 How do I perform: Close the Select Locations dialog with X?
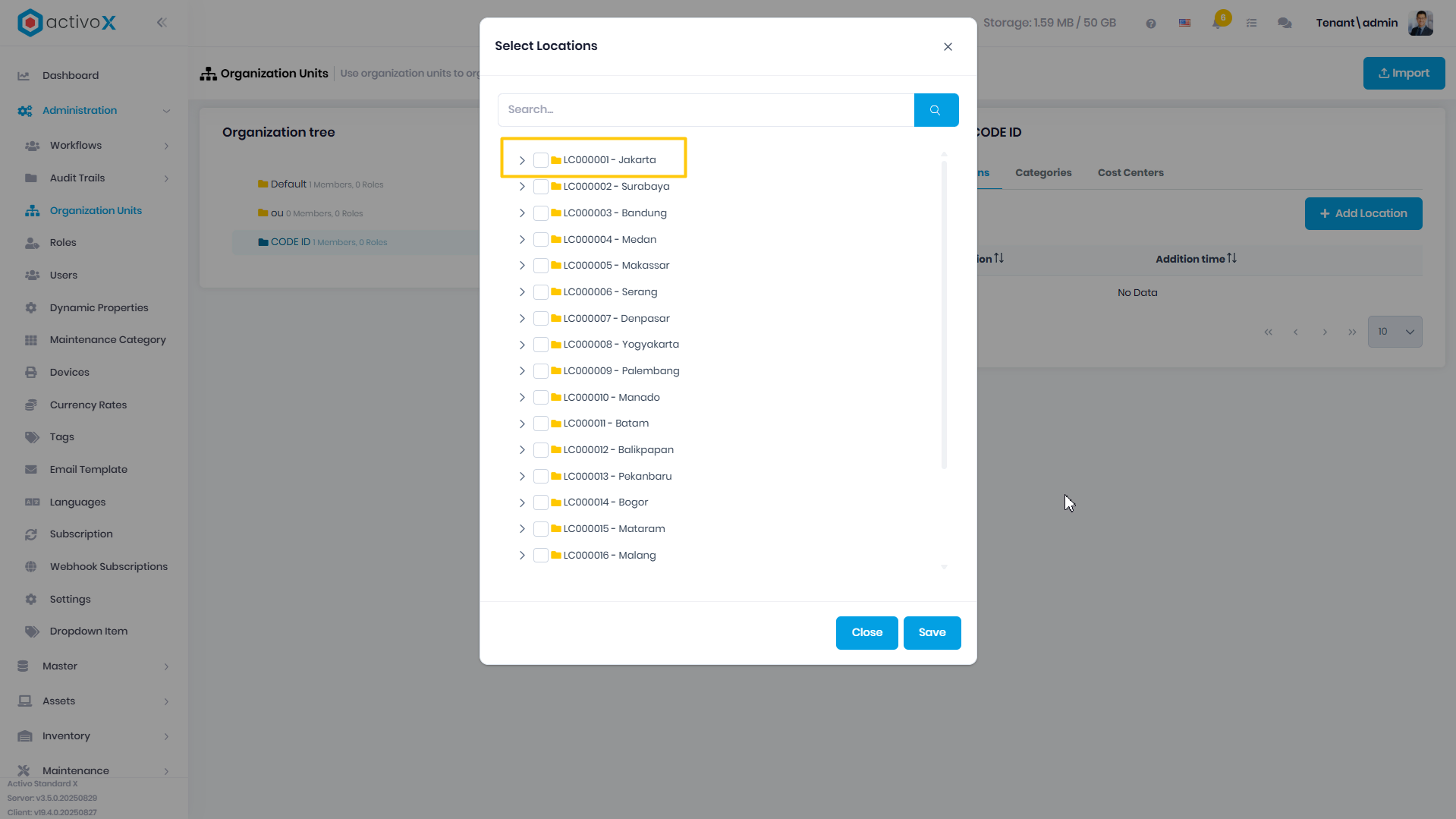point(948,47)
